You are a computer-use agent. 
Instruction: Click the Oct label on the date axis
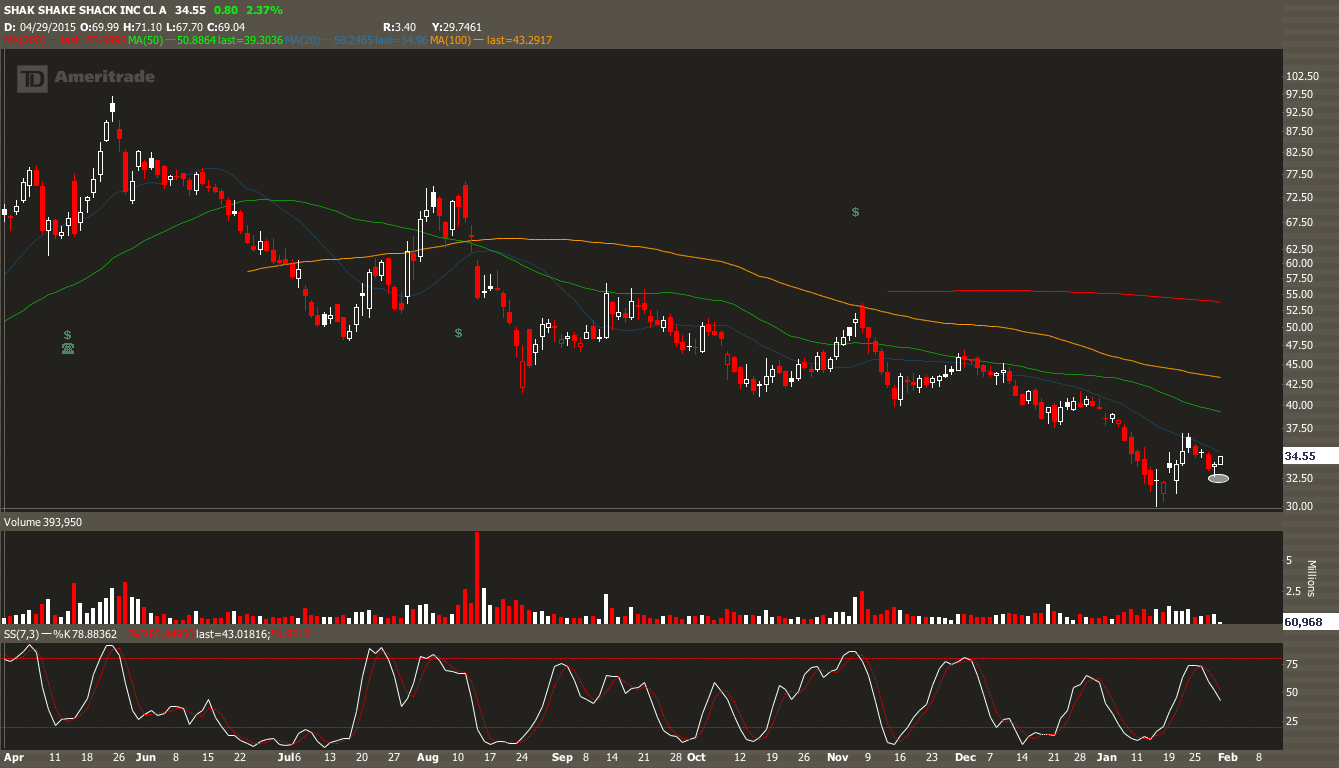[x=697, y=758]
